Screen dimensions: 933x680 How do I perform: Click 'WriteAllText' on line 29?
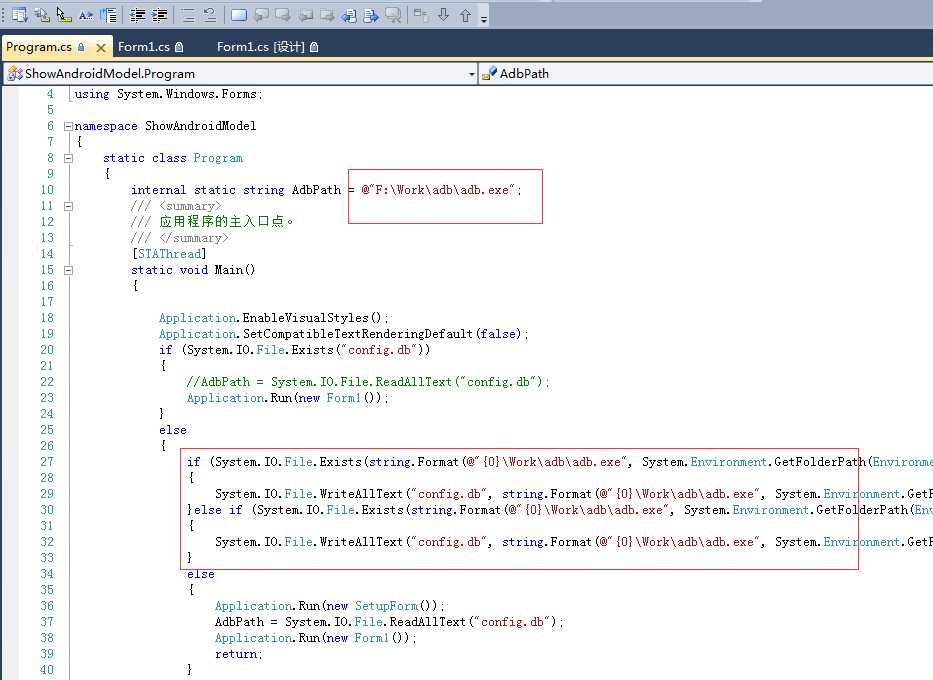[361, 494]
